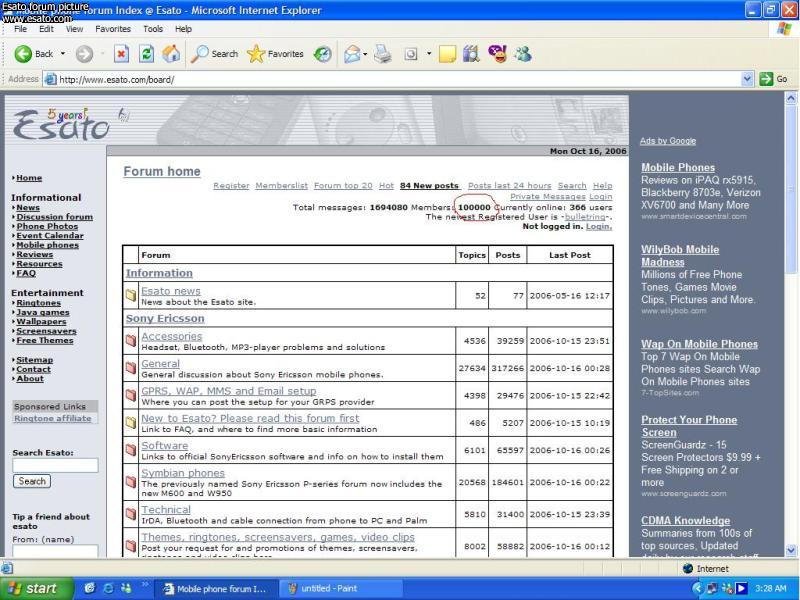Click the page scrollbar down arrow
The width and height of the screenshot is (800, 600).
[791, 550]
